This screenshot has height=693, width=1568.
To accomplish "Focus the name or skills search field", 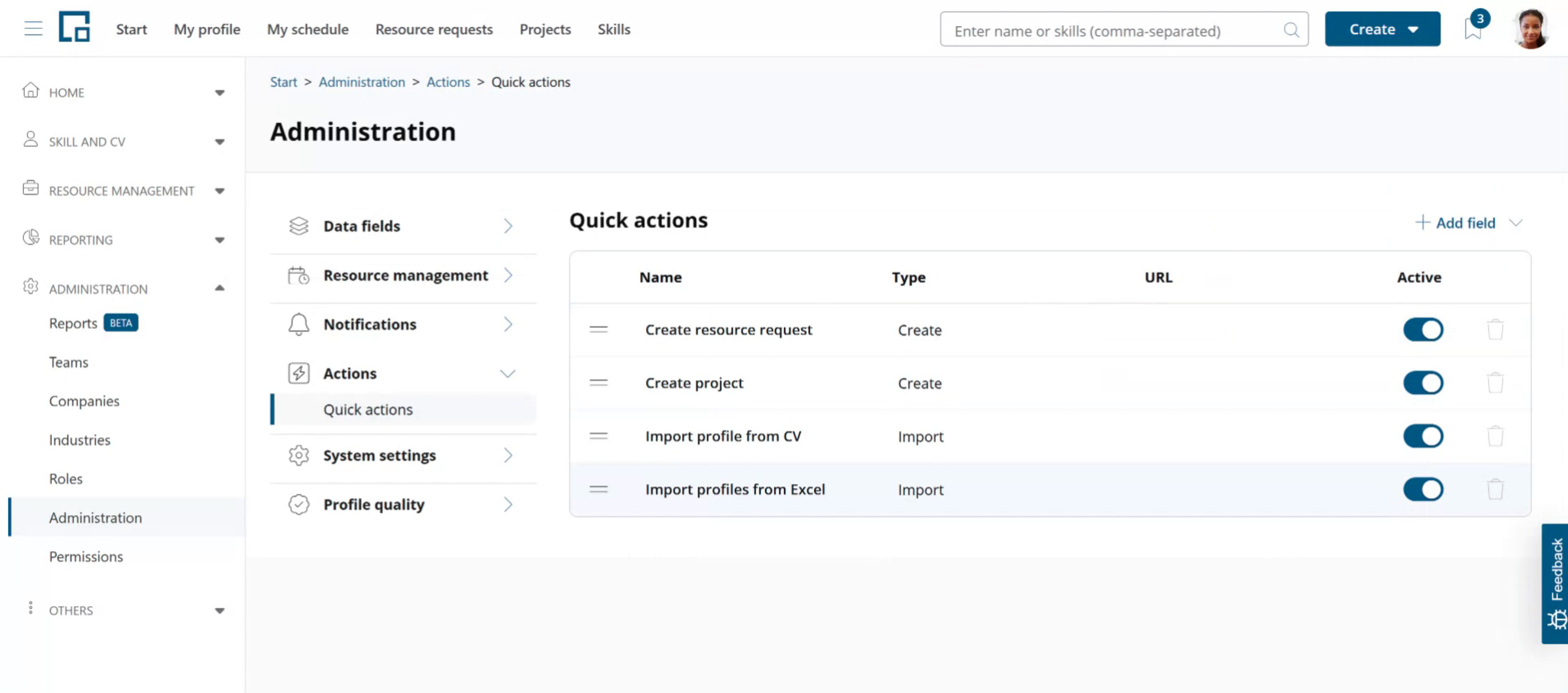I will 1124,29.
